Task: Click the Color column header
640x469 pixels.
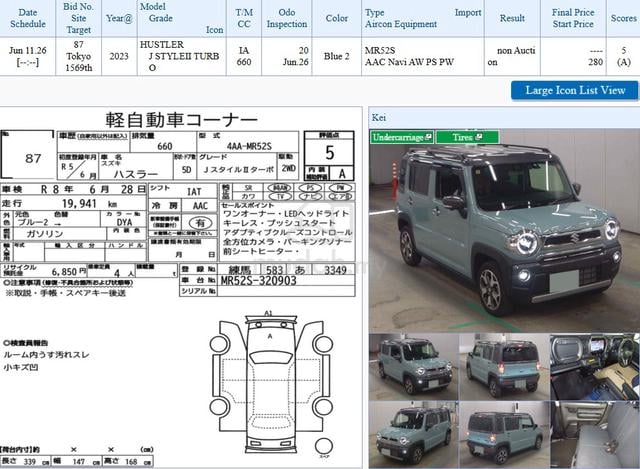Action: (x=337, y=18)
